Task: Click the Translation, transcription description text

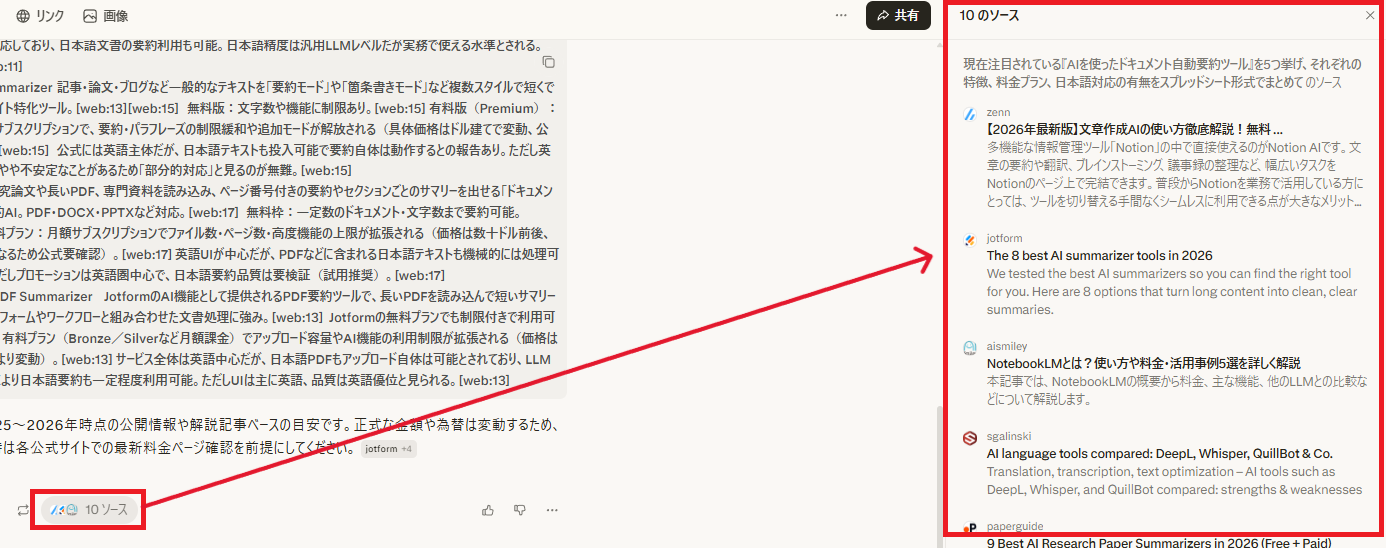Action: (1174, 481)
